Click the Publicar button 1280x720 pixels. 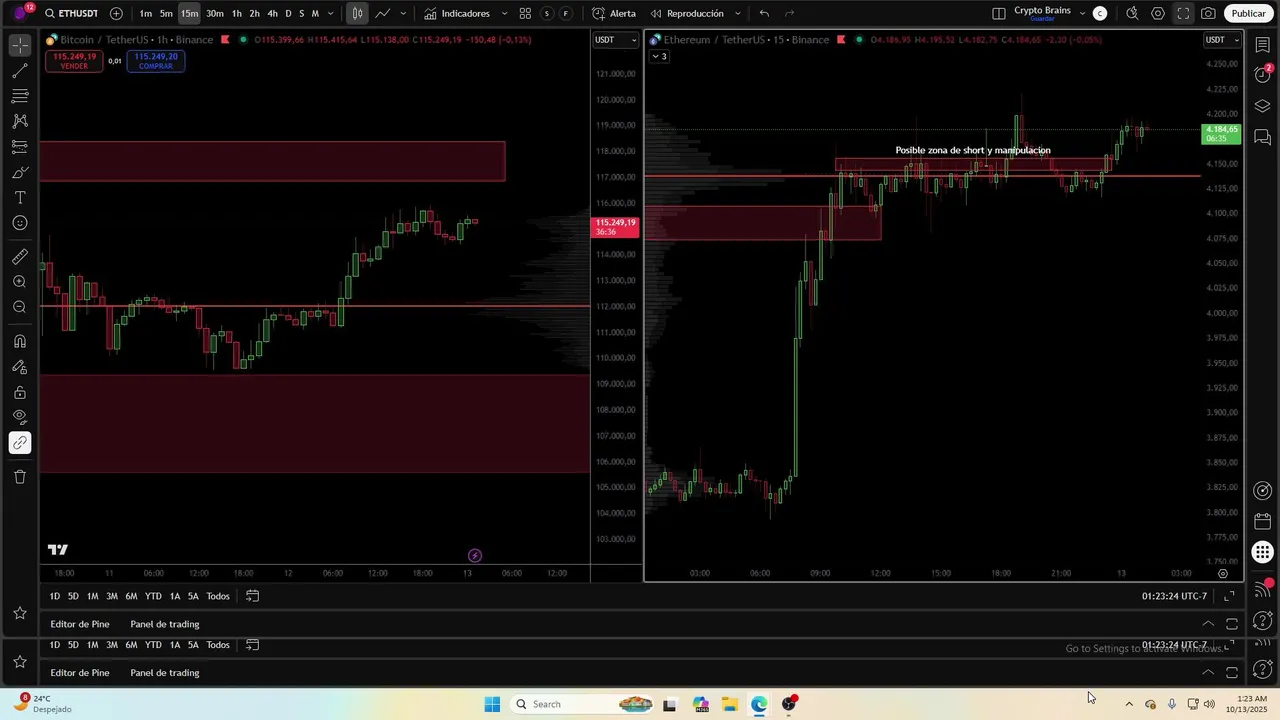pos(1248,13)
